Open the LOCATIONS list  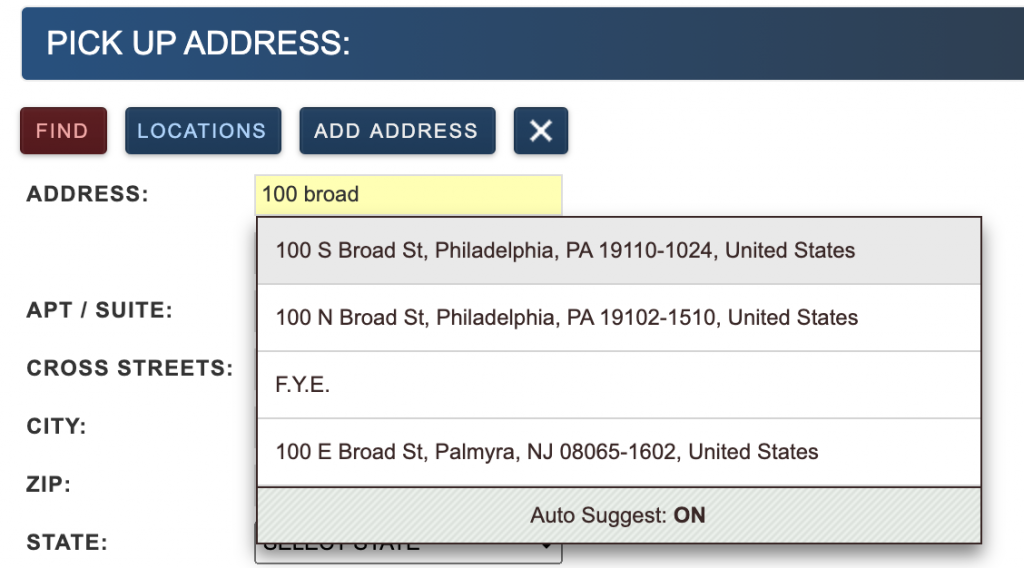coord(202,131)
